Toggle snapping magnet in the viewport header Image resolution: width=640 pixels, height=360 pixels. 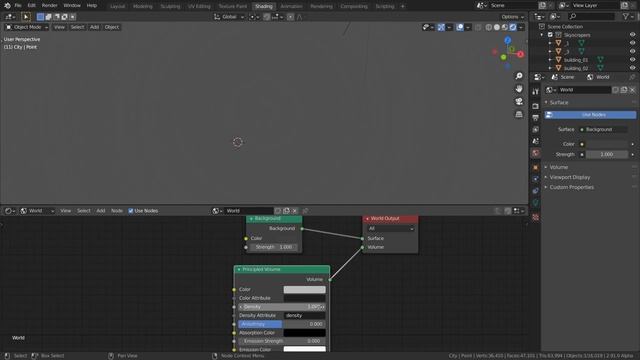267,17
